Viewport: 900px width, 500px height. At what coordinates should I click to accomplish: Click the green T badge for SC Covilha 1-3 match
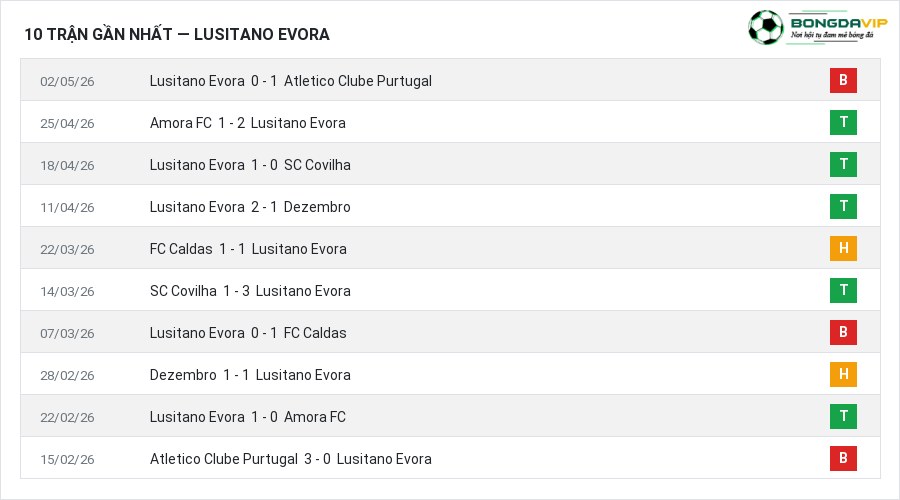coord(843,290)
